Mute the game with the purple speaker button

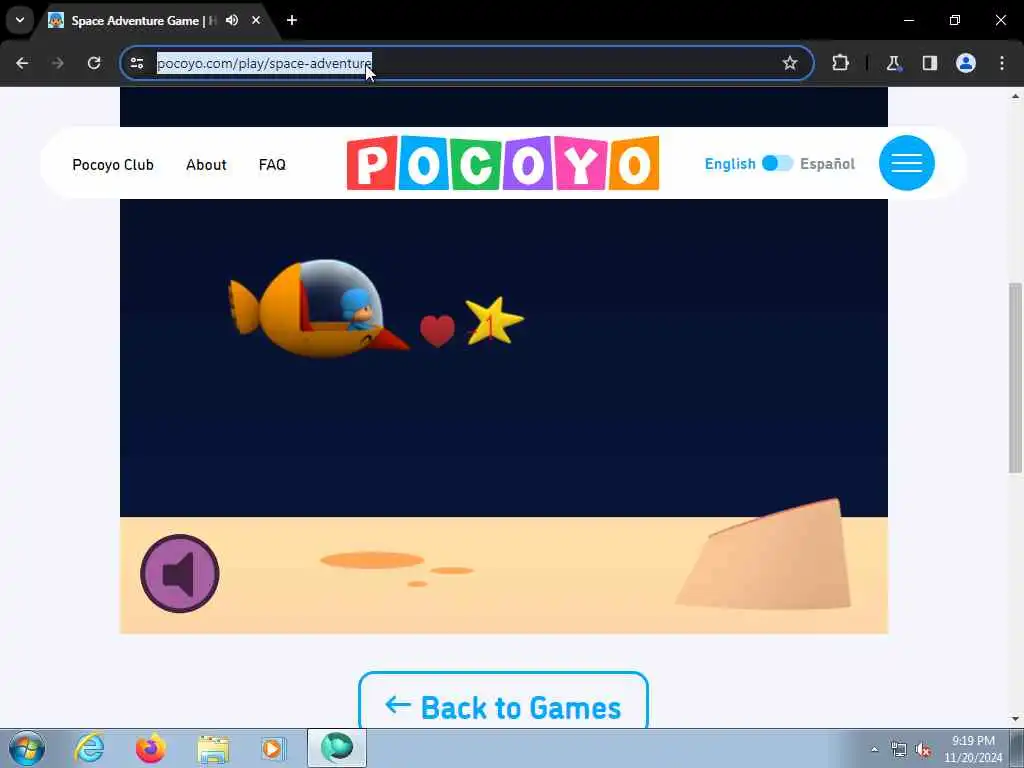[180, 573]
